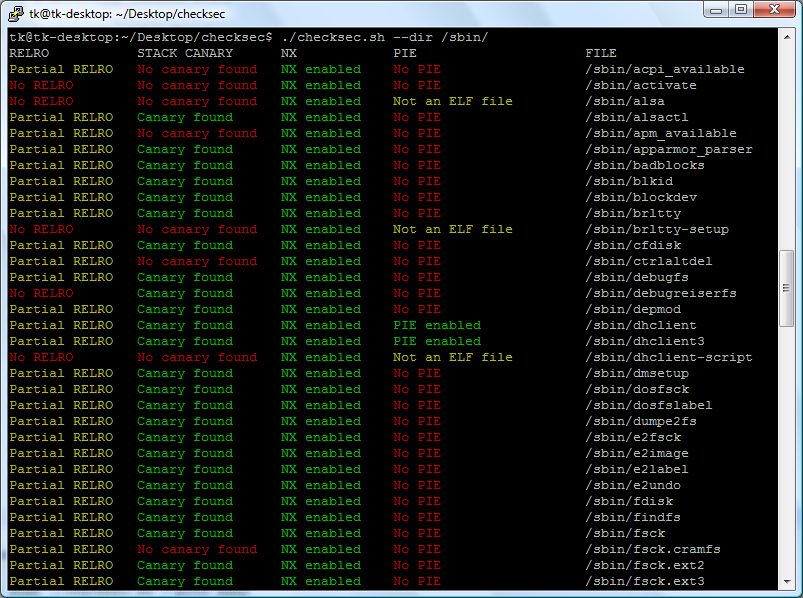Click '/sbin/fdisk' file path

[x=629, y=501]
